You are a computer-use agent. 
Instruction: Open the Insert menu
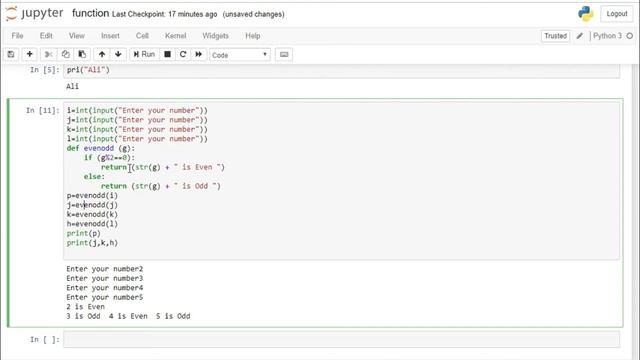110,36
